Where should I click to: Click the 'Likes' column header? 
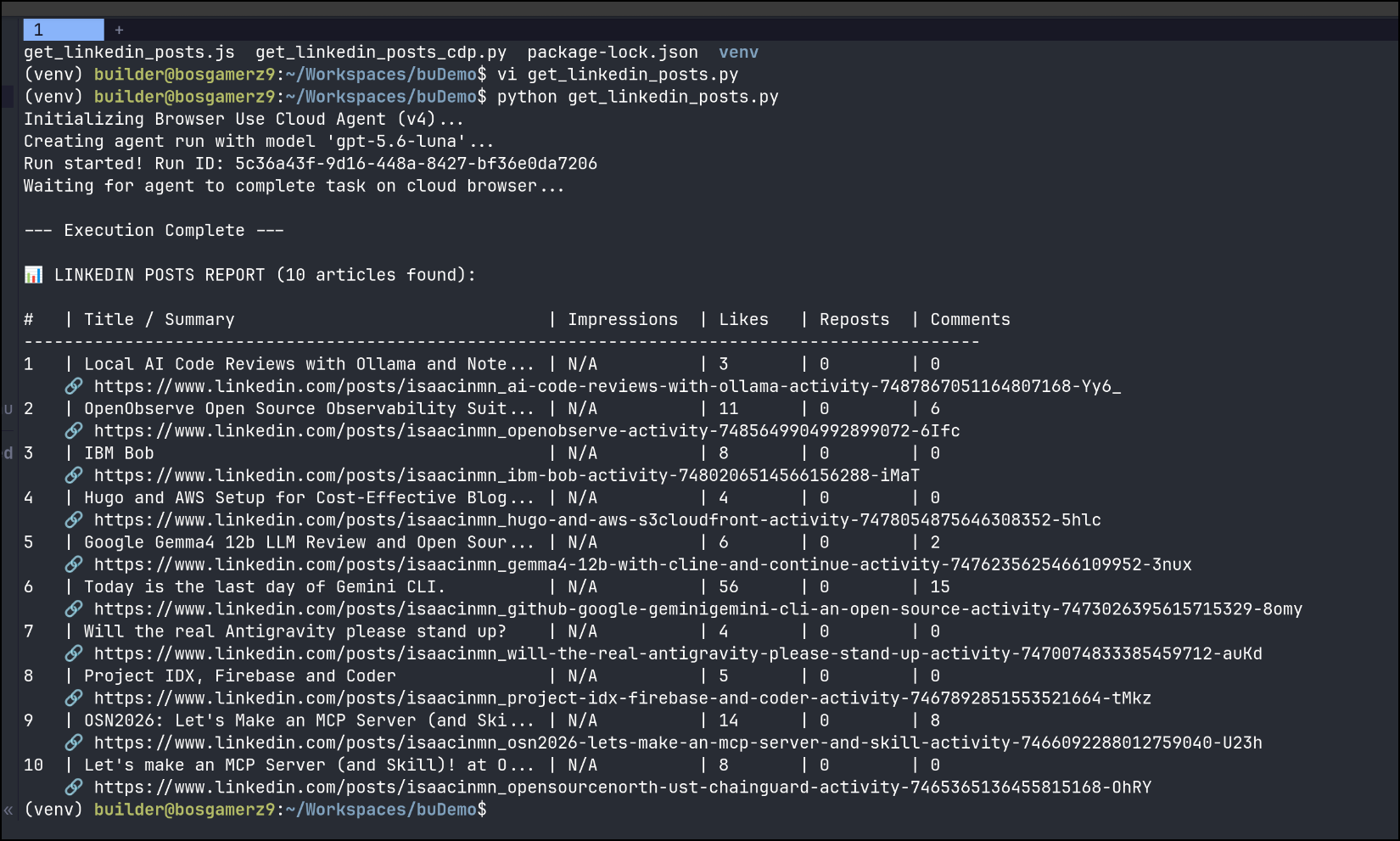pyautogui.click(x=744, y=320)
